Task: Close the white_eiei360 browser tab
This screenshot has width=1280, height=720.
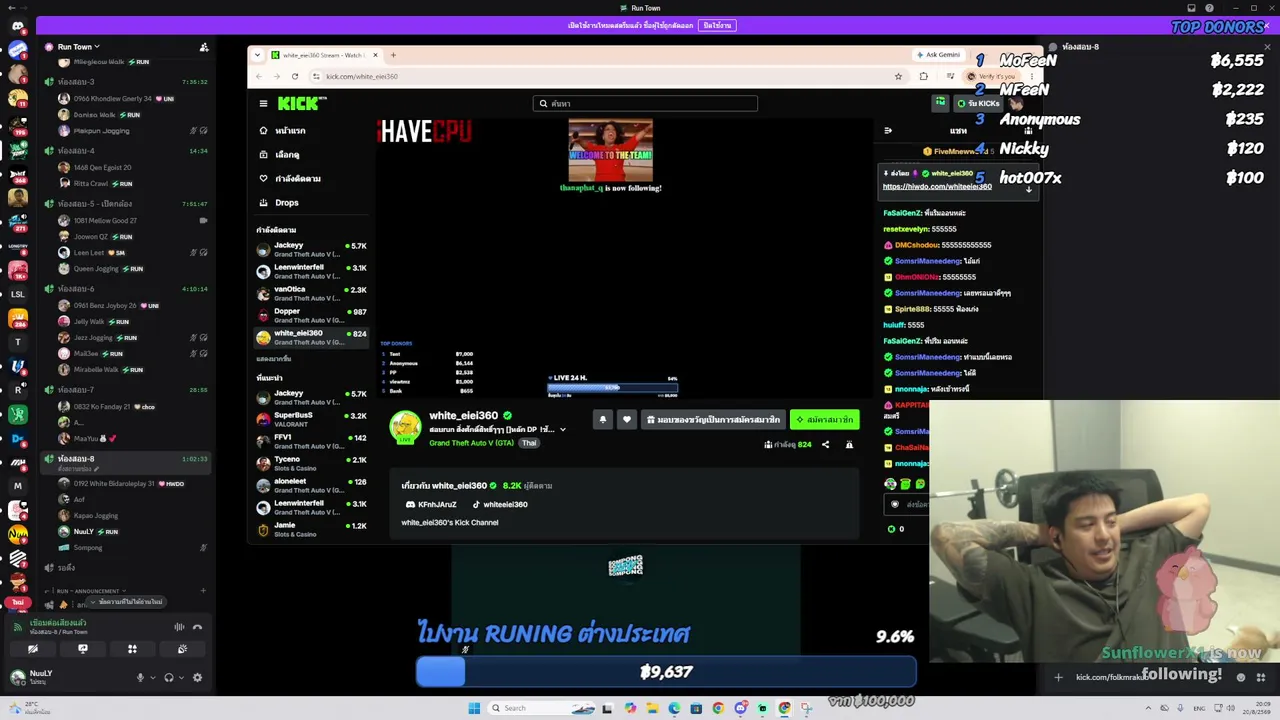Action: click(376, 55)
